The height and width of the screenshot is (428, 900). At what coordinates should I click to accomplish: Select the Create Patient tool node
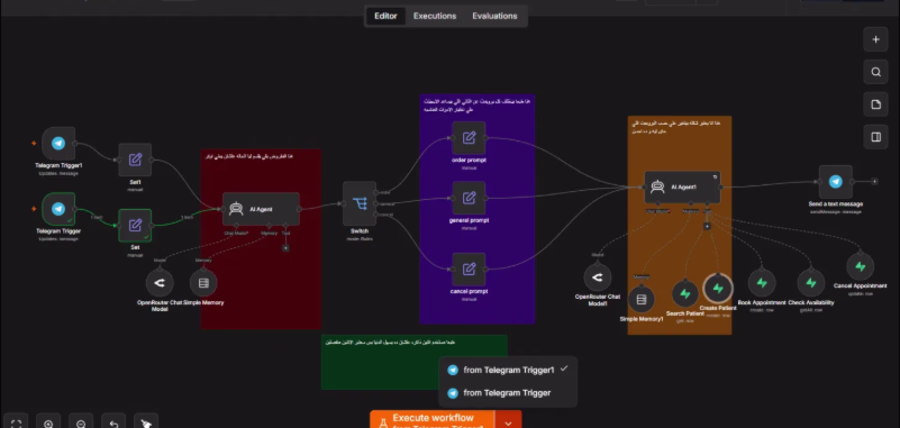click(717, 289)
